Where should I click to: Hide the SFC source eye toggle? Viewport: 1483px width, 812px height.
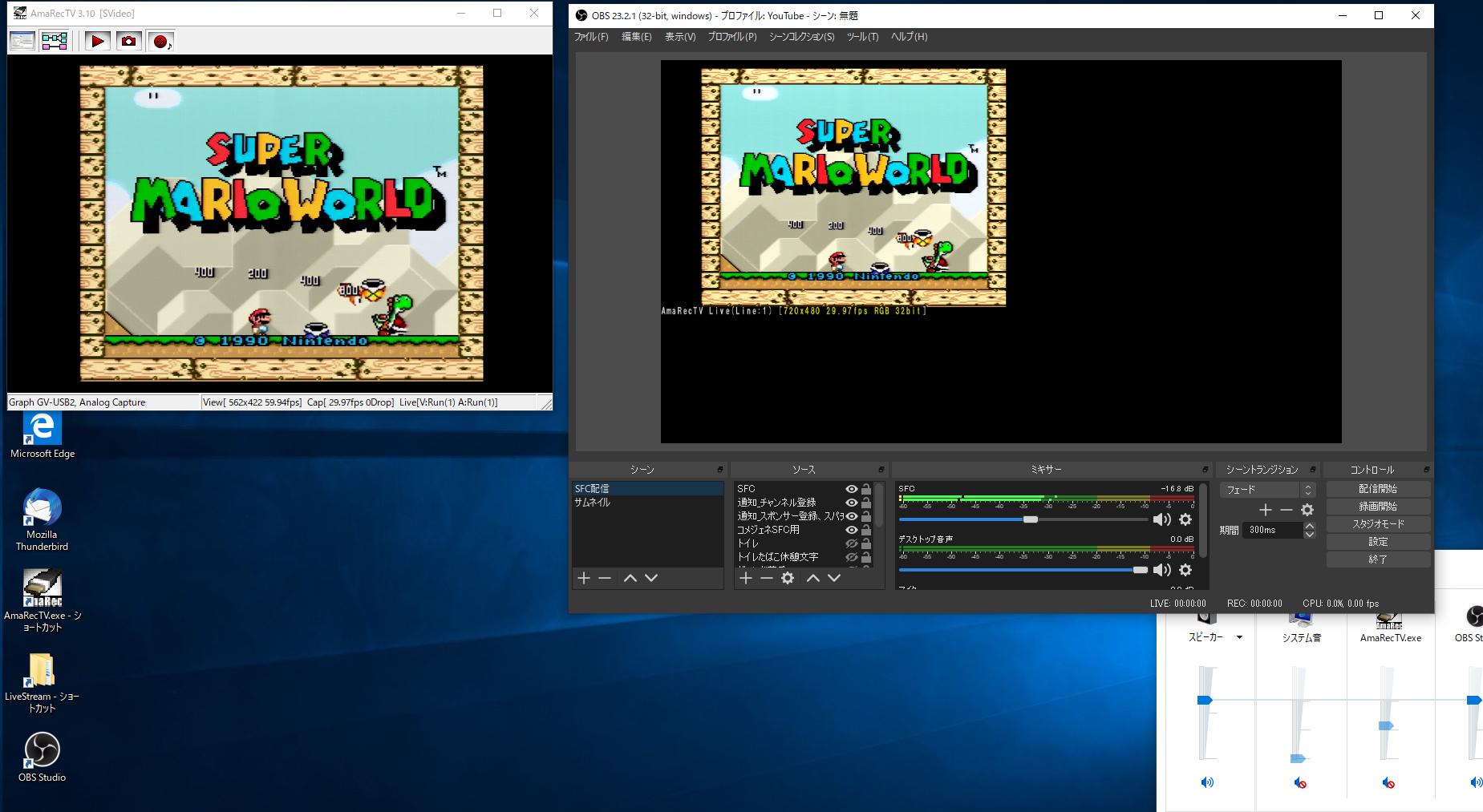point(852,489)
